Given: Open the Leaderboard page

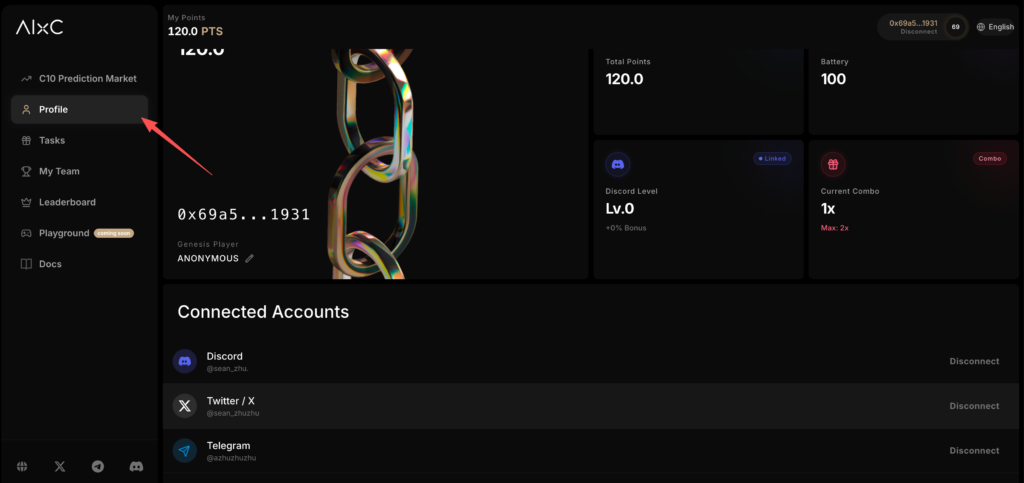Looking at the screenshot, I should [x=67, y=202].
